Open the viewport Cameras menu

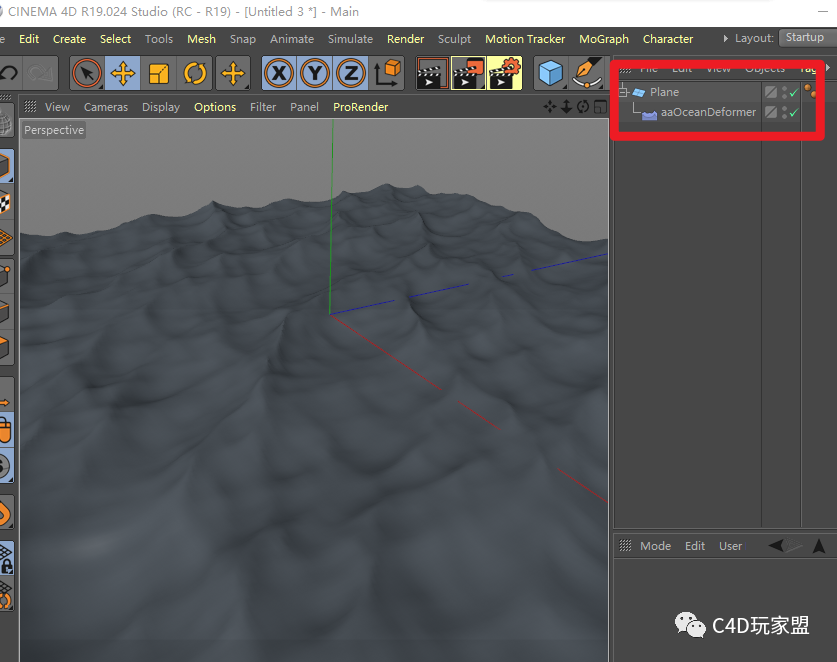click(106, 107)
